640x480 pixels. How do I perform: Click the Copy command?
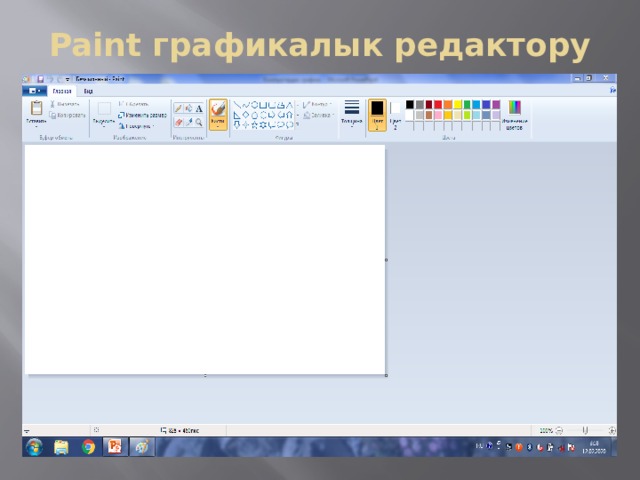point(68,116)
